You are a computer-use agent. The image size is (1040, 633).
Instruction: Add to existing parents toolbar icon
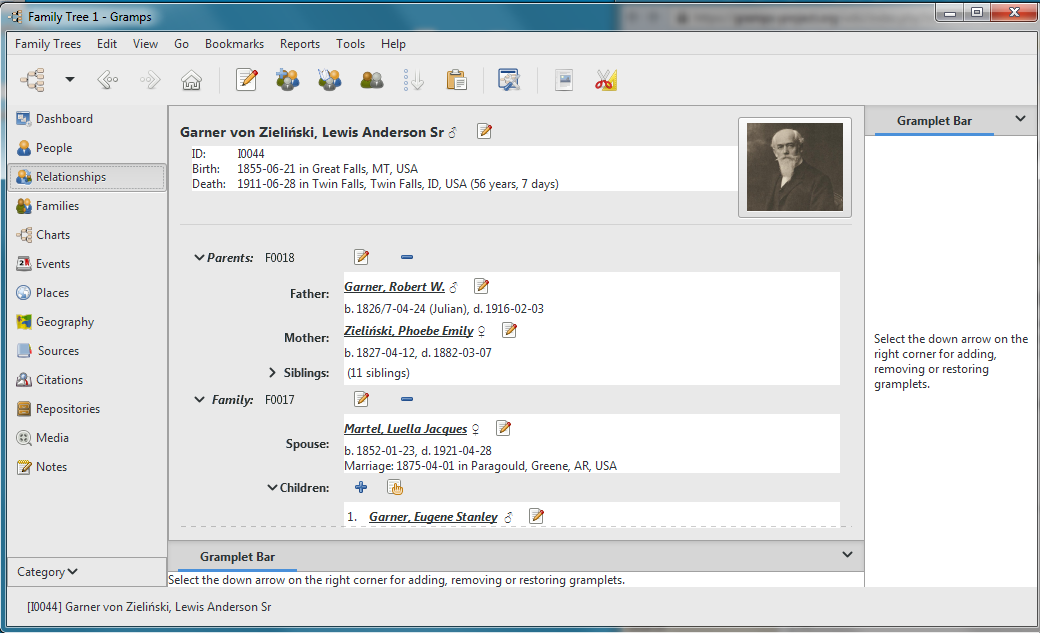pos(330,80)
